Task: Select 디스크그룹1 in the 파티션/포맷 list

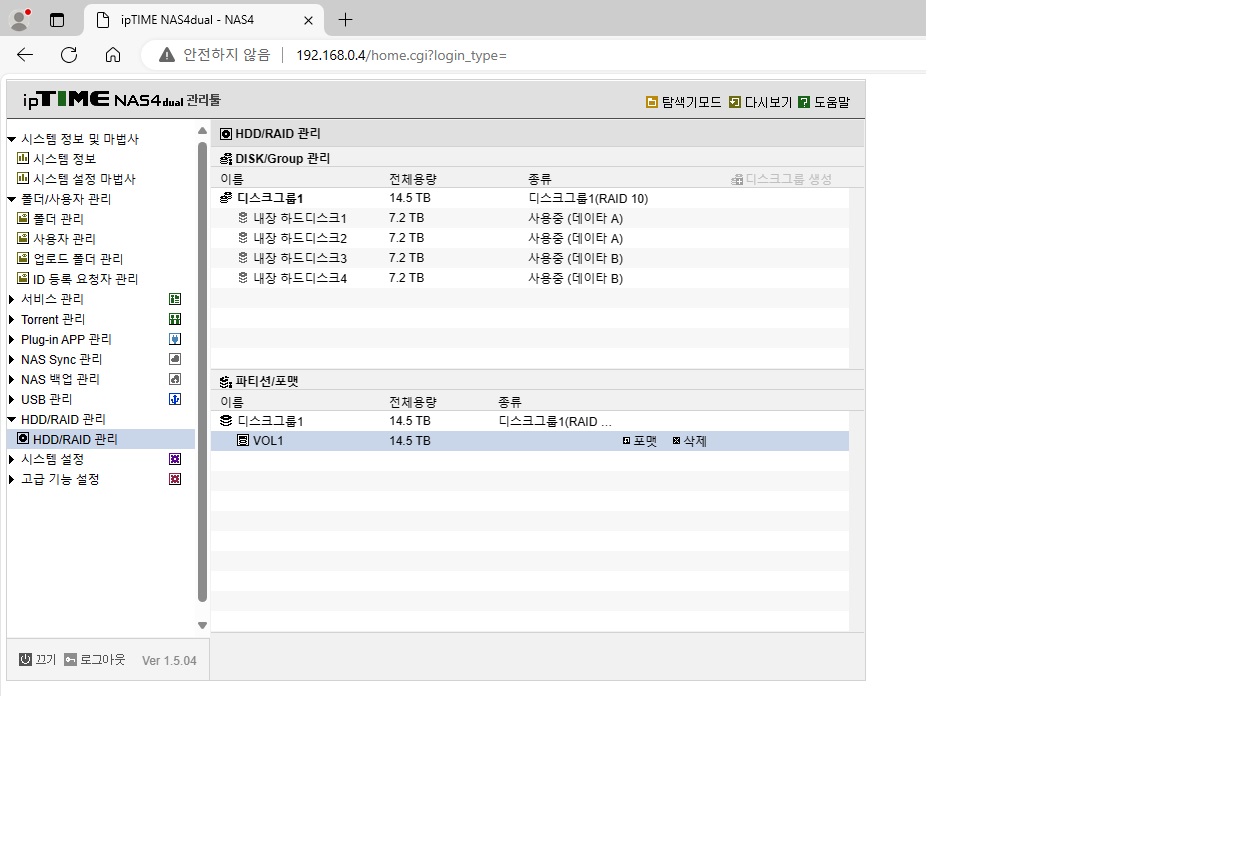Action: point(270,421)
